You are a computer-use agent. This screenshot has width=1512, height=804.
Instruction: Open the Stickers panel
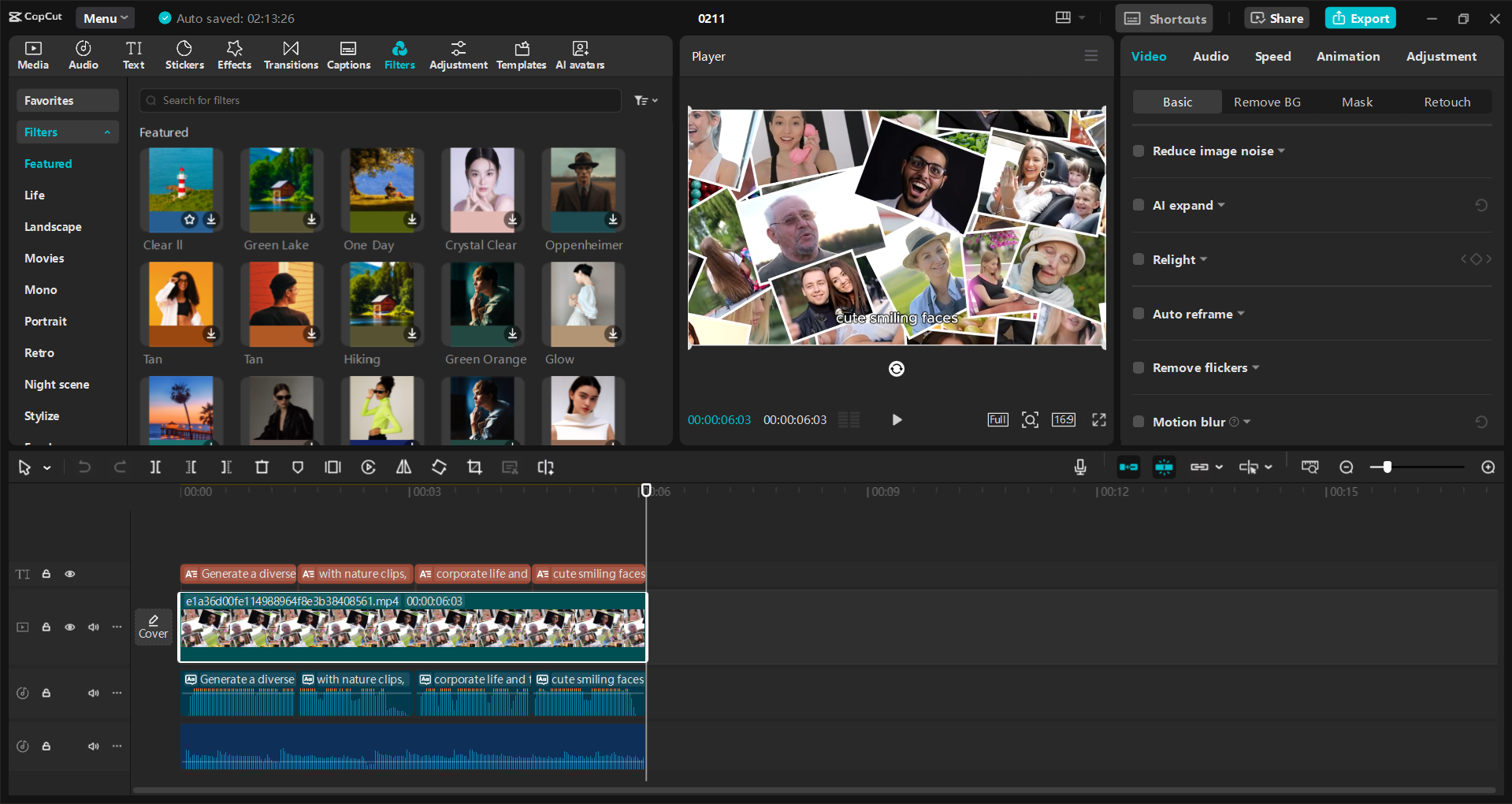(184, 54)
